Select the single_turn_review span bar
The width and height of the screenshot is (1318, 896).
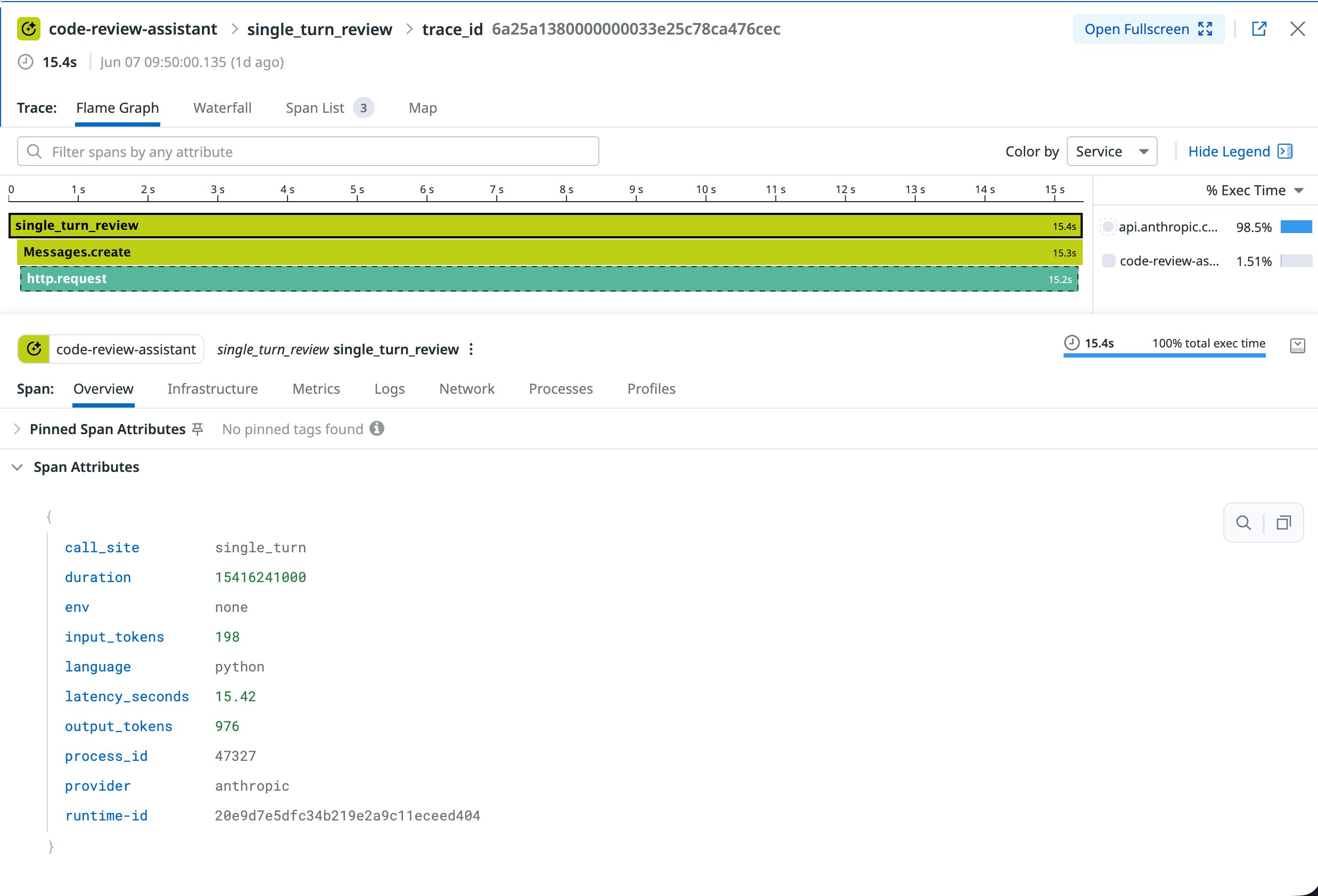[546, 226]
